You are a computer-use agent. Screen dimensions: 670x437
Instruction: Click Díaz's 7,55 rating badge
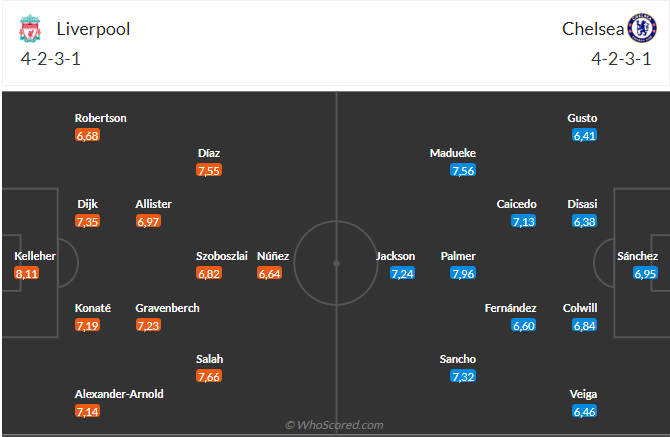(209, 170)
